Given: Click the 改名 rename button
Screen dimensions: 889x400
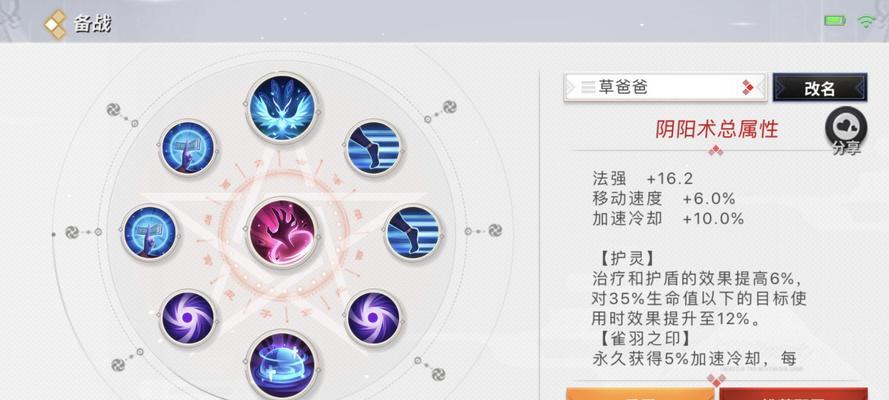Looking at the screenshot, I should 820,88.
